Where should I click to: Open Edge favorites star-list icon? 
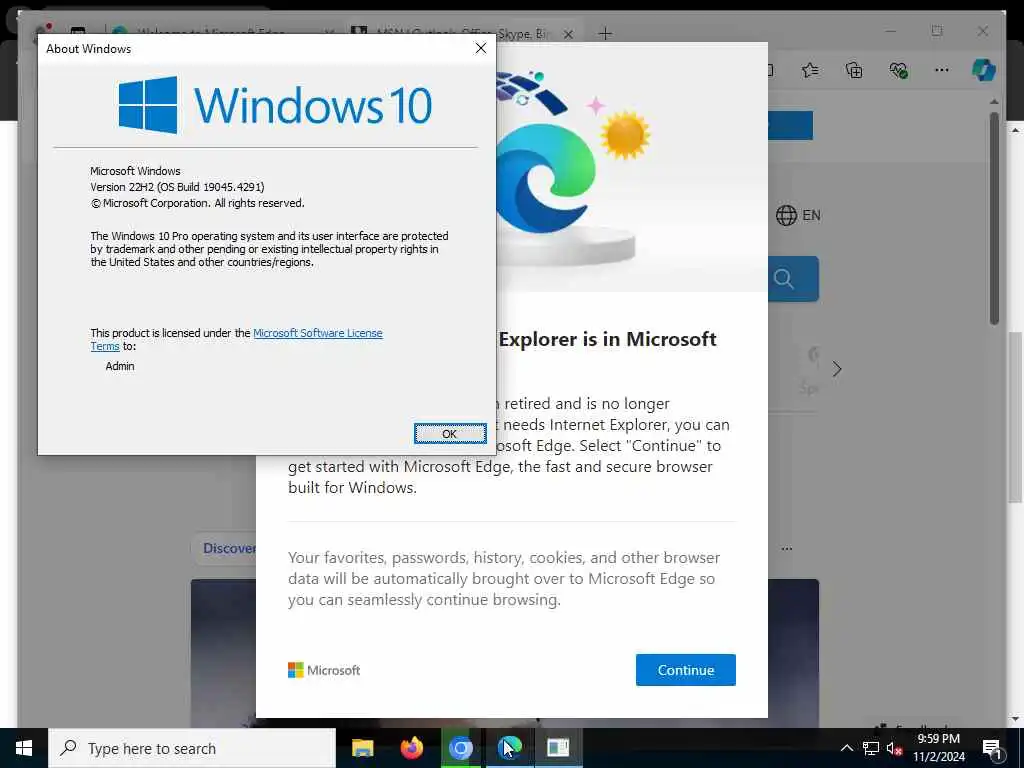(x=810, y=70)
